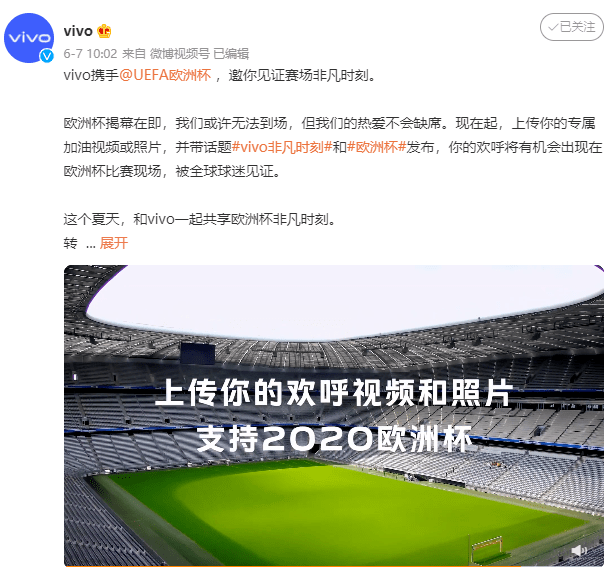Click the 这个夏天 closing sentence of the post

click(x=200, y=219)
